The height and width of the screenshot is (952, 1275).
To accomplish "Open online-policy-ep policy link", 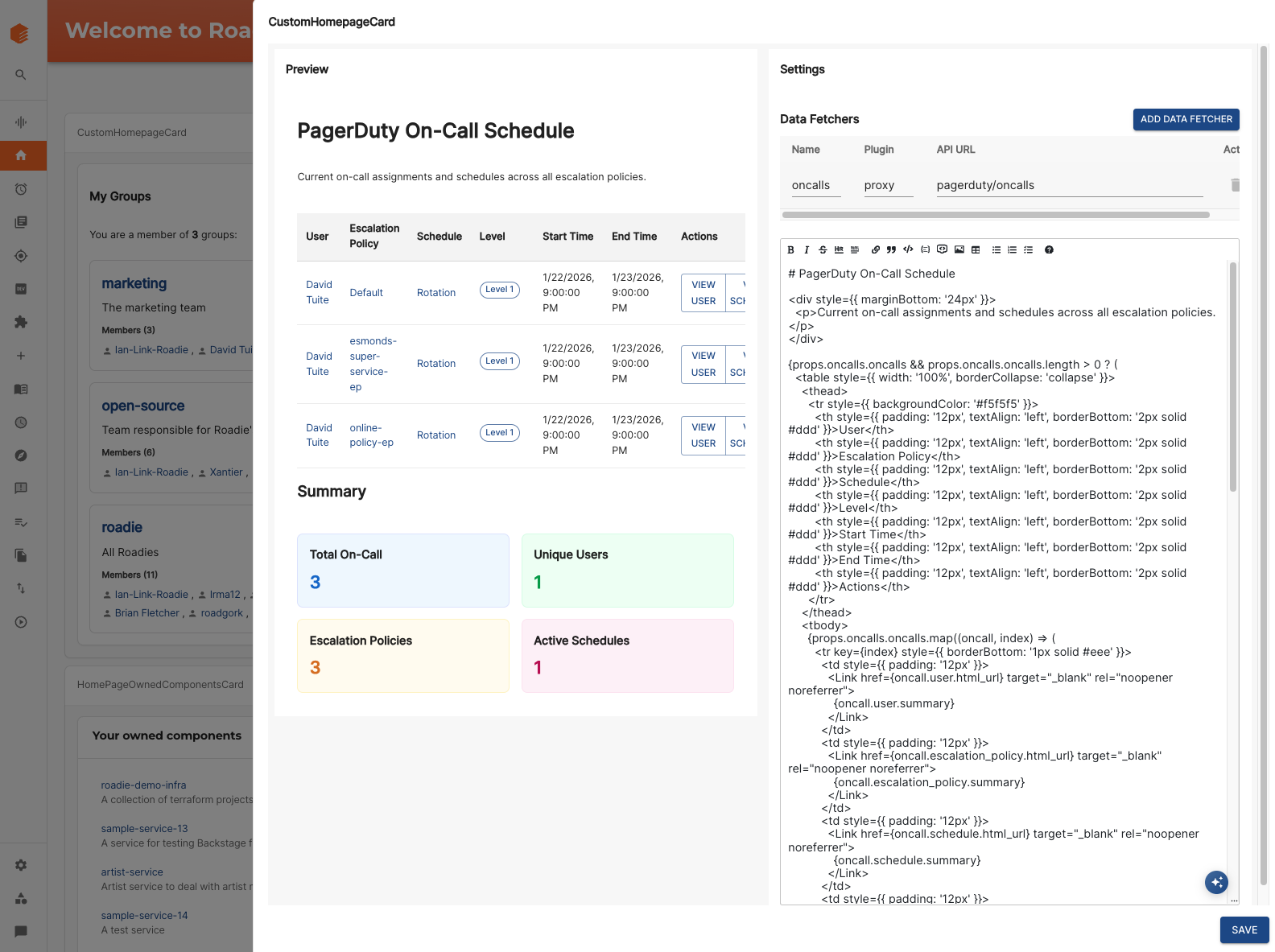I will click(371, 435).
